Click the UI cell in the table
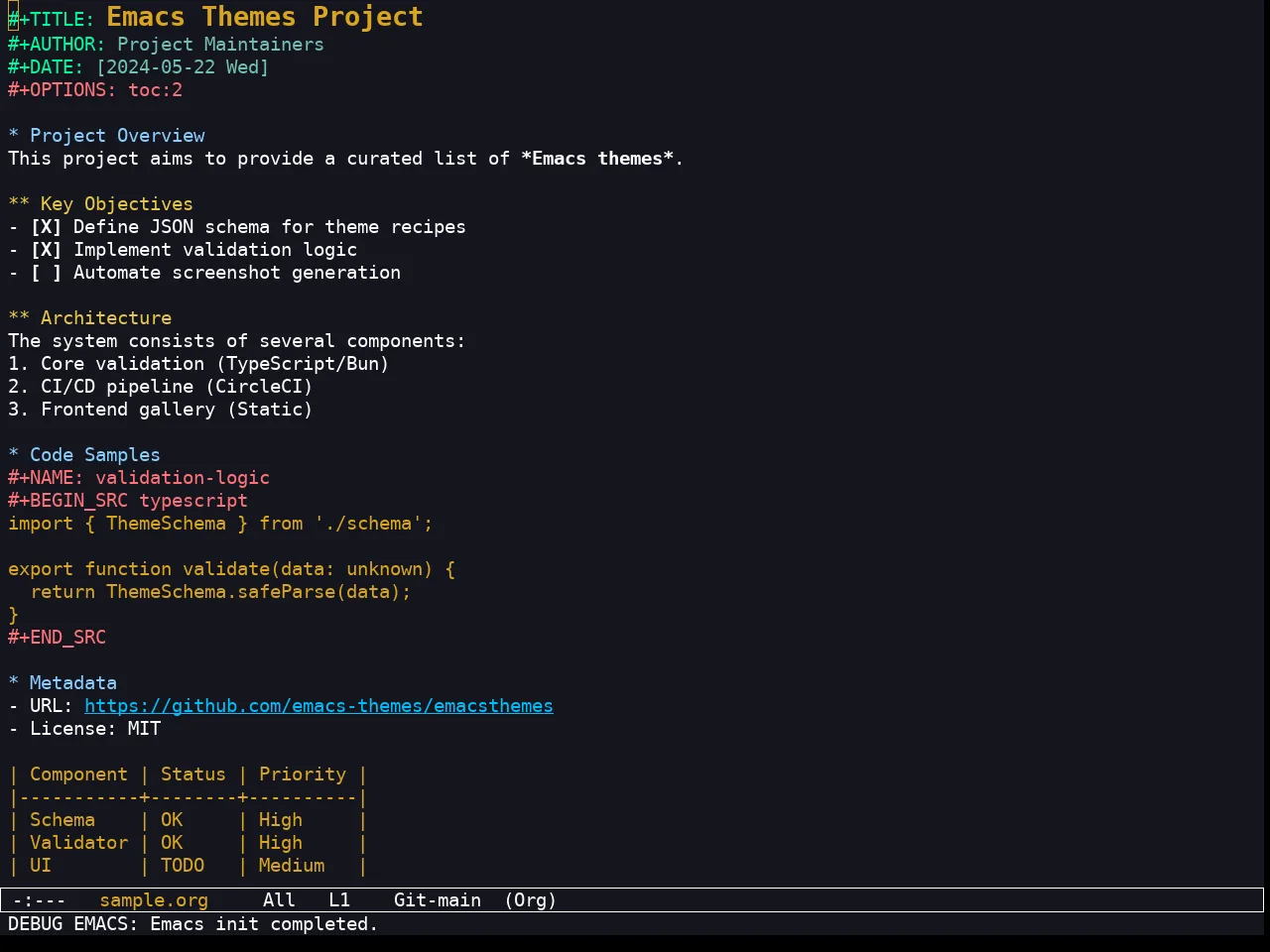Screen dimensions: 1270x952 point(41,866)
